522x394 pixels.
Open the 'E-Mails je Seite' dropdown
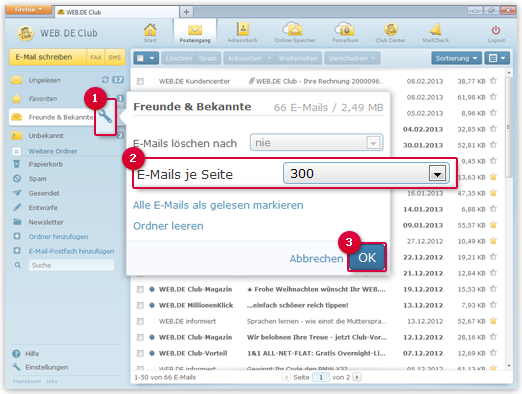366,173
